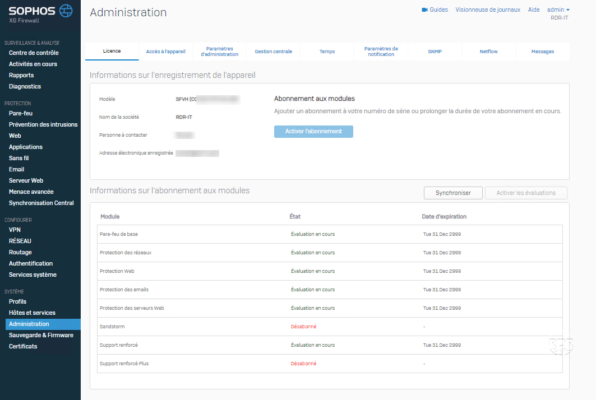Click the Date d'expiration column header
The width and height of the screenshot is (596, 400).
(x=444, y=216)
